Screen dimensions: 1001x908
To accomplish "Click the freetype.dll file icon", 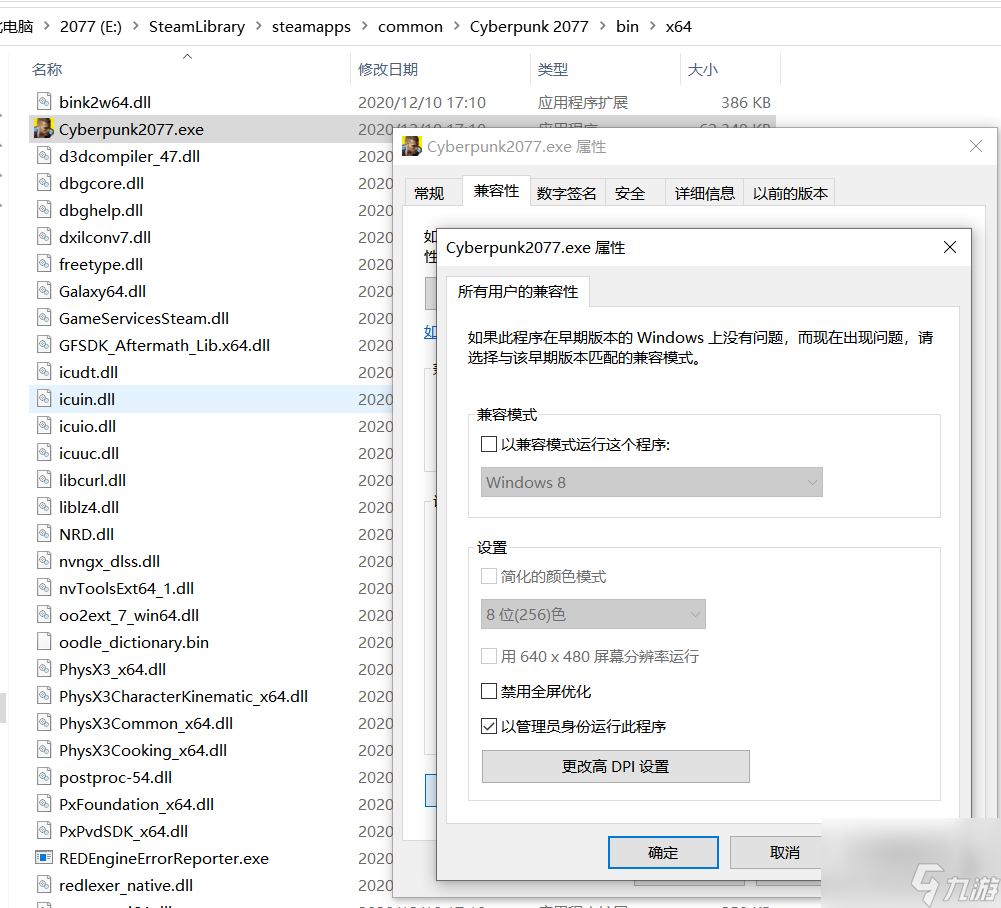I will tap(44, 264).
